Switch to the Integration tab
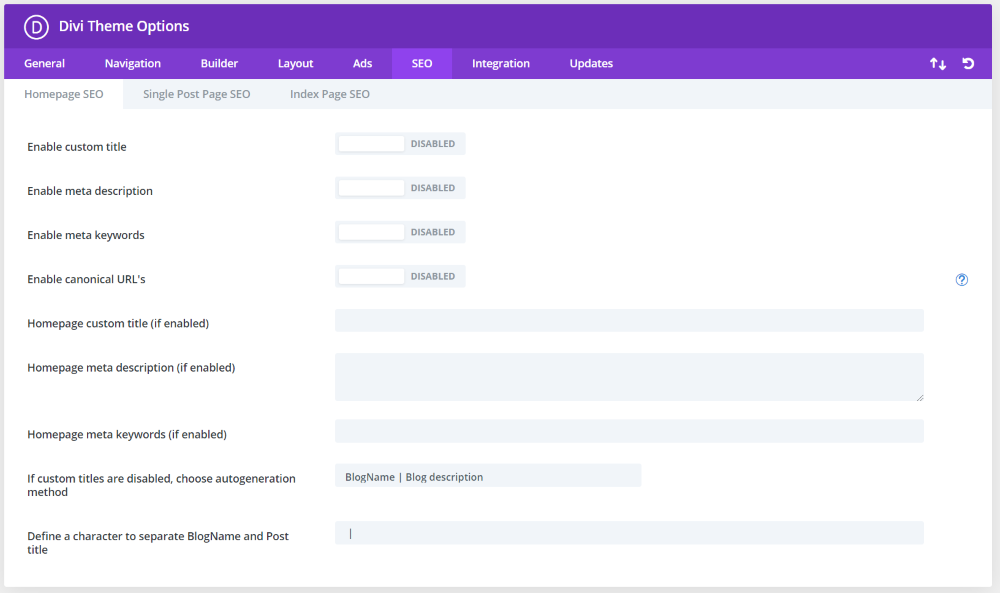The height and width of the screenshot is (593, 1000). coord(501,64)
